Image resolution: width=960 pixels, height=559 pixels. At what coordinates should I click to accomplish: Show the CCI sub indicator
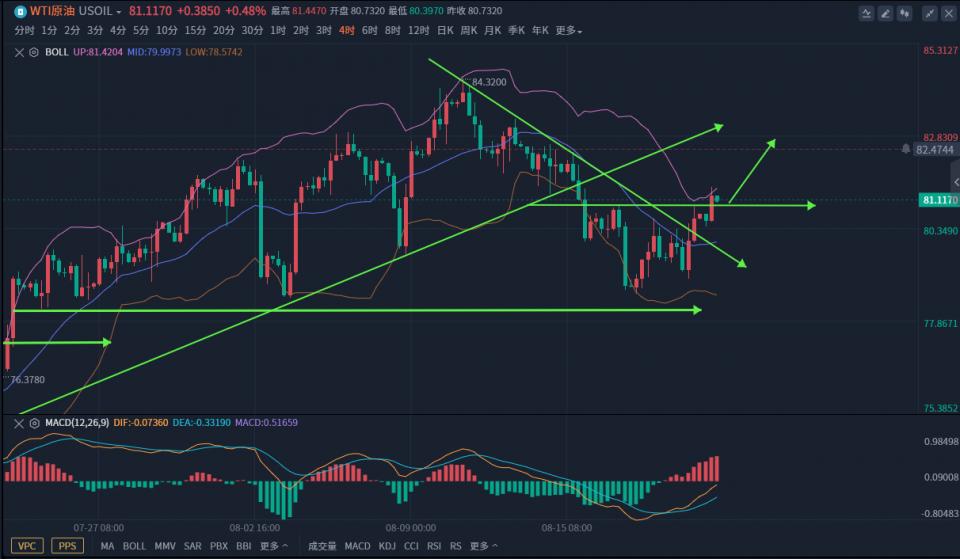click(411, 546)
